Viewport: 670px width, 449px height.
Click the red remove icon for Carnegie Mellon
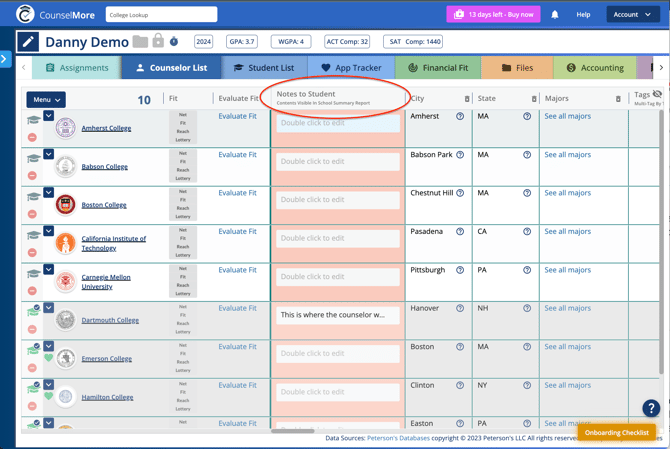click(x=32, y=291)
